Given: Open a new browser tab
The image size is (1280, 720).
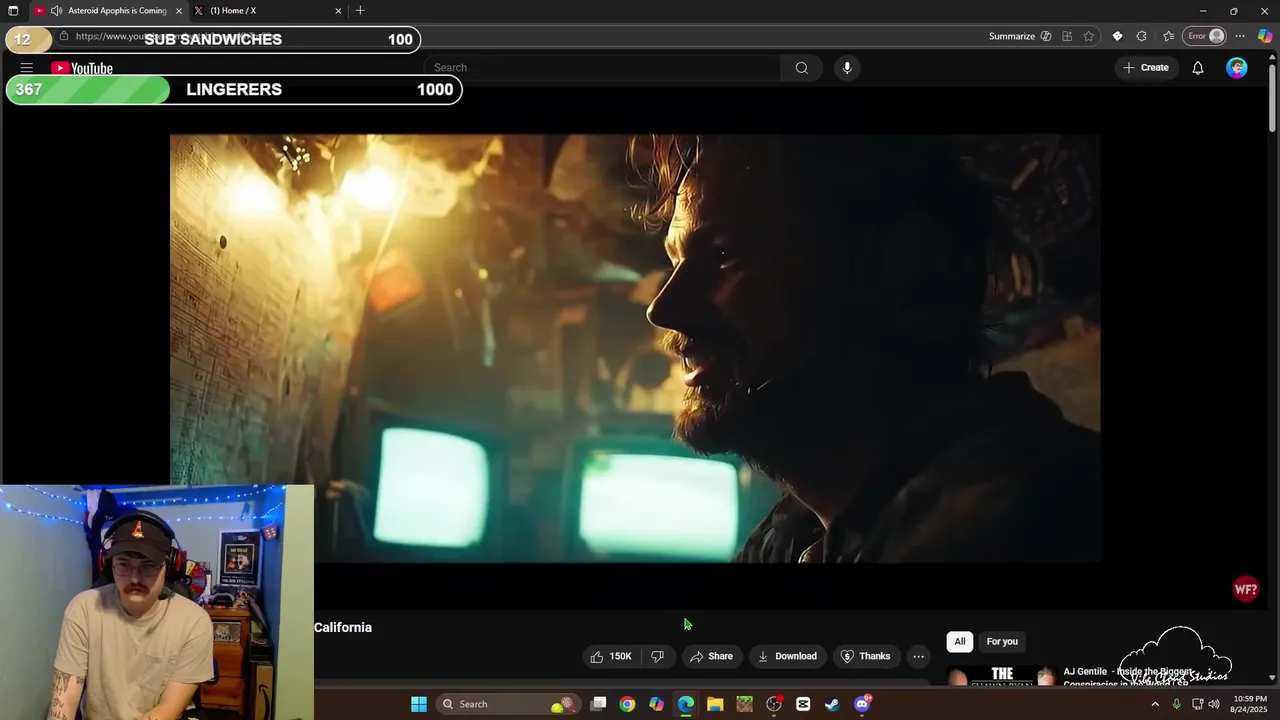Looking at the screenshot, I should pos(360,11).
